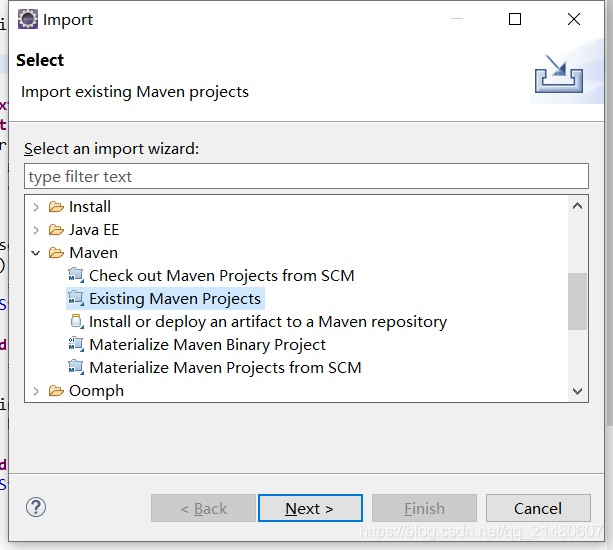Click the wizard list scroll up arrow
The image size is (613, 550).
(577, 206)
